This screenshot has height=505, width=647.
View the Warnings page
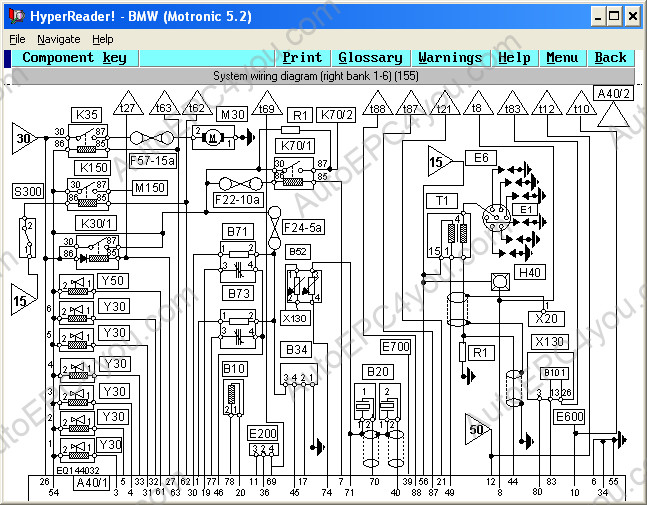coord(450,58)
